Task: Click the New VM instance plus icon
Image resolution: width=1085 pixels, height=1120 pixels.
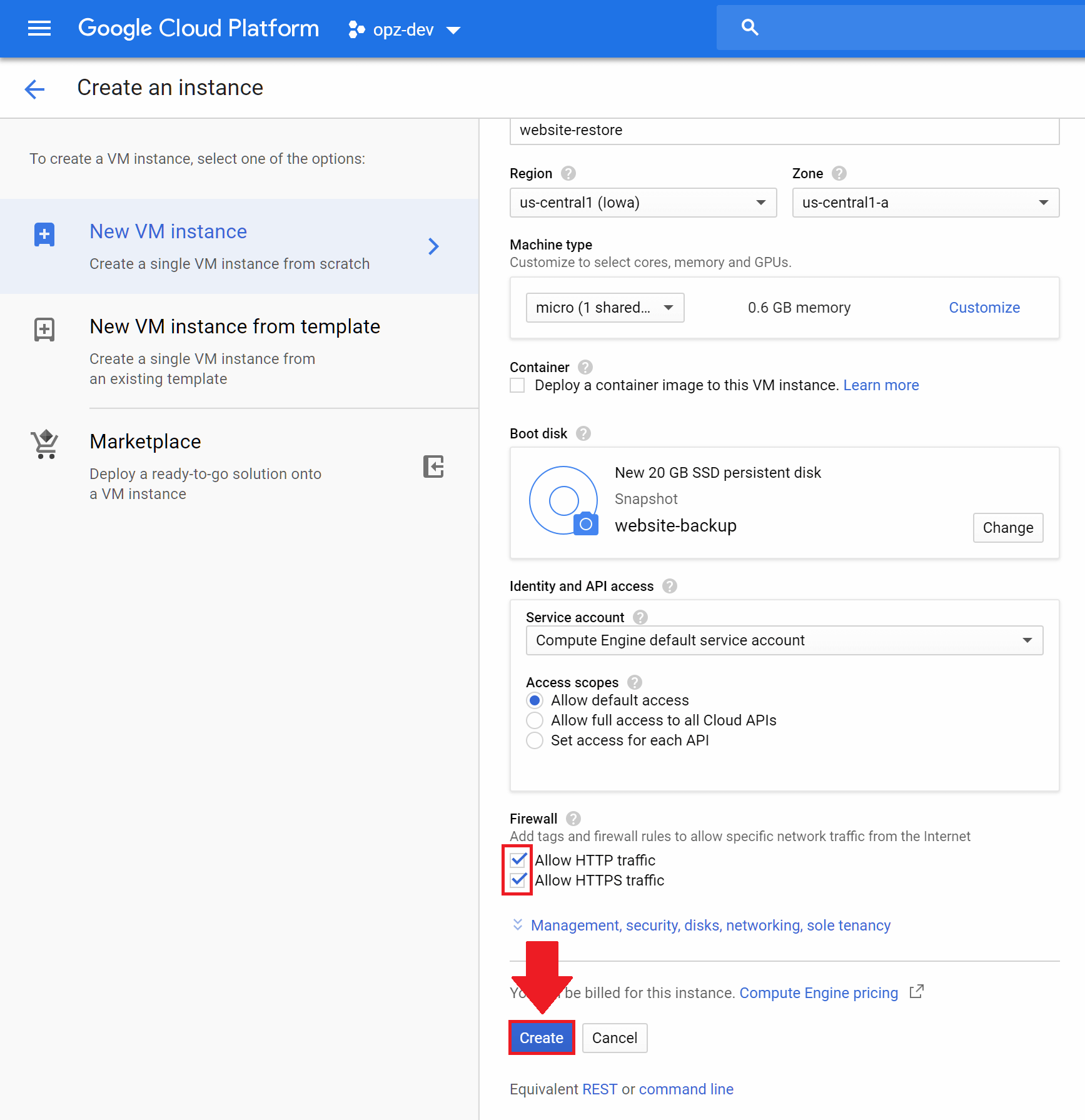Action: (44, 235)
